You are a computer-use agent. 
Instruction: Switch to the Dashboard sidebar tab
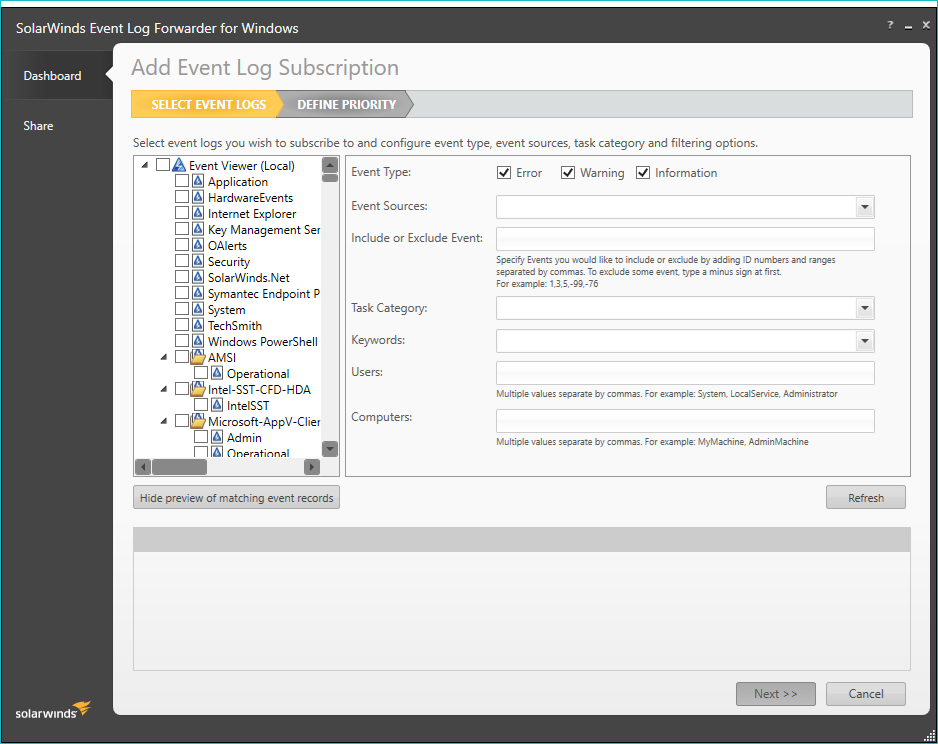tap(53, 76)
